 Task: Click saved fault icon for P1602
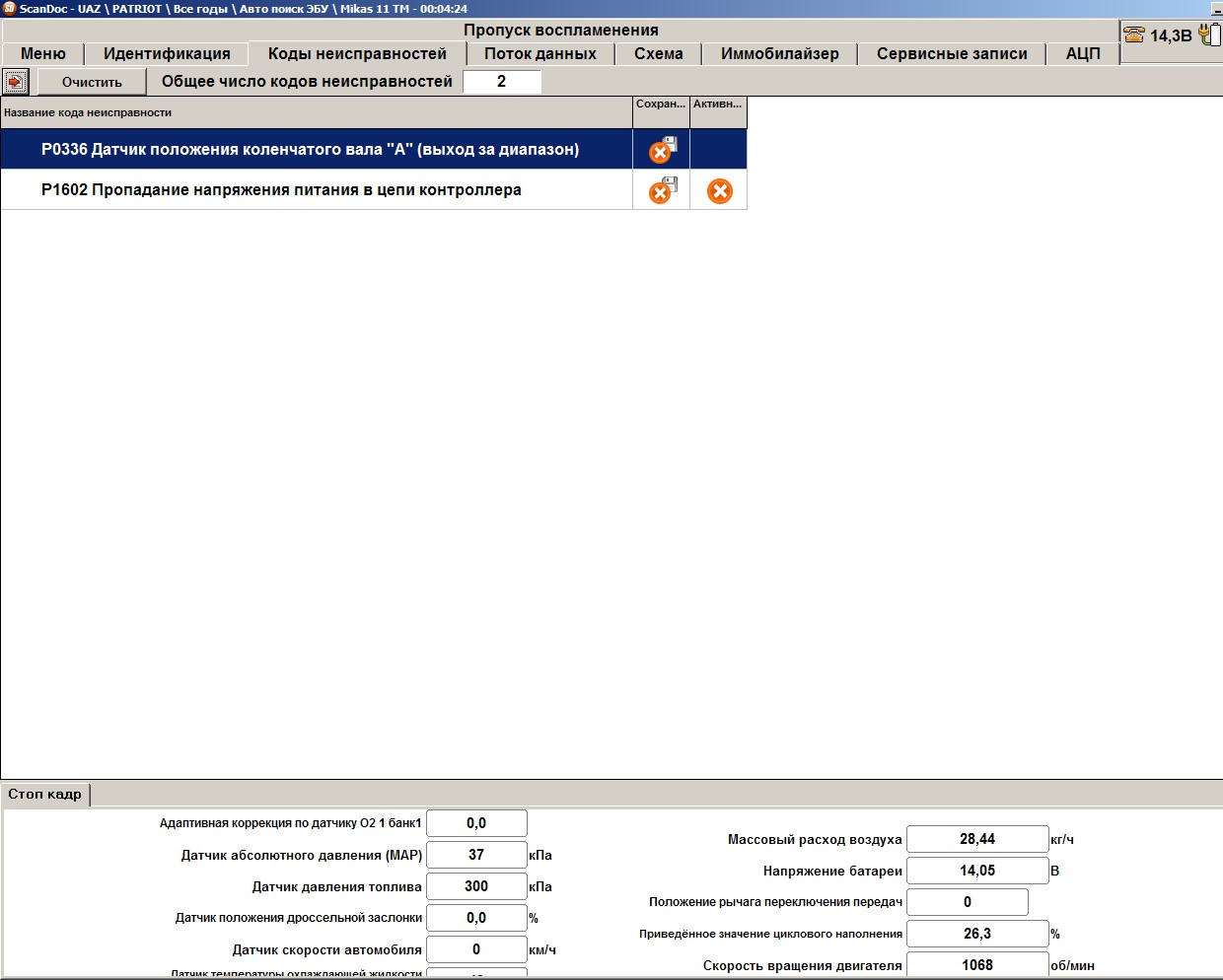coord(662,190)
